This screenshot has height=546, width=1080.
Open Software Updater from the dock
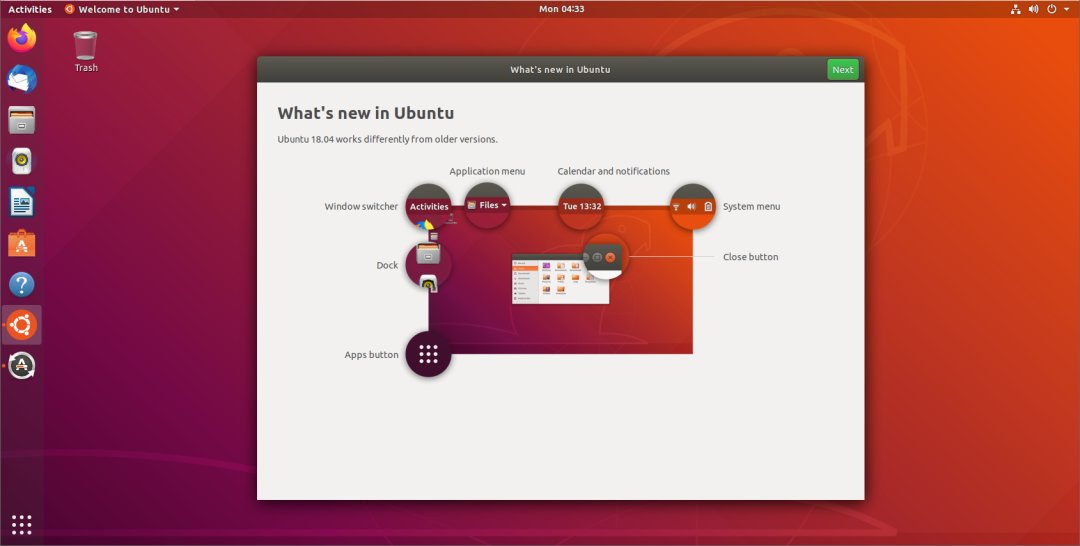tap(22, 366)
